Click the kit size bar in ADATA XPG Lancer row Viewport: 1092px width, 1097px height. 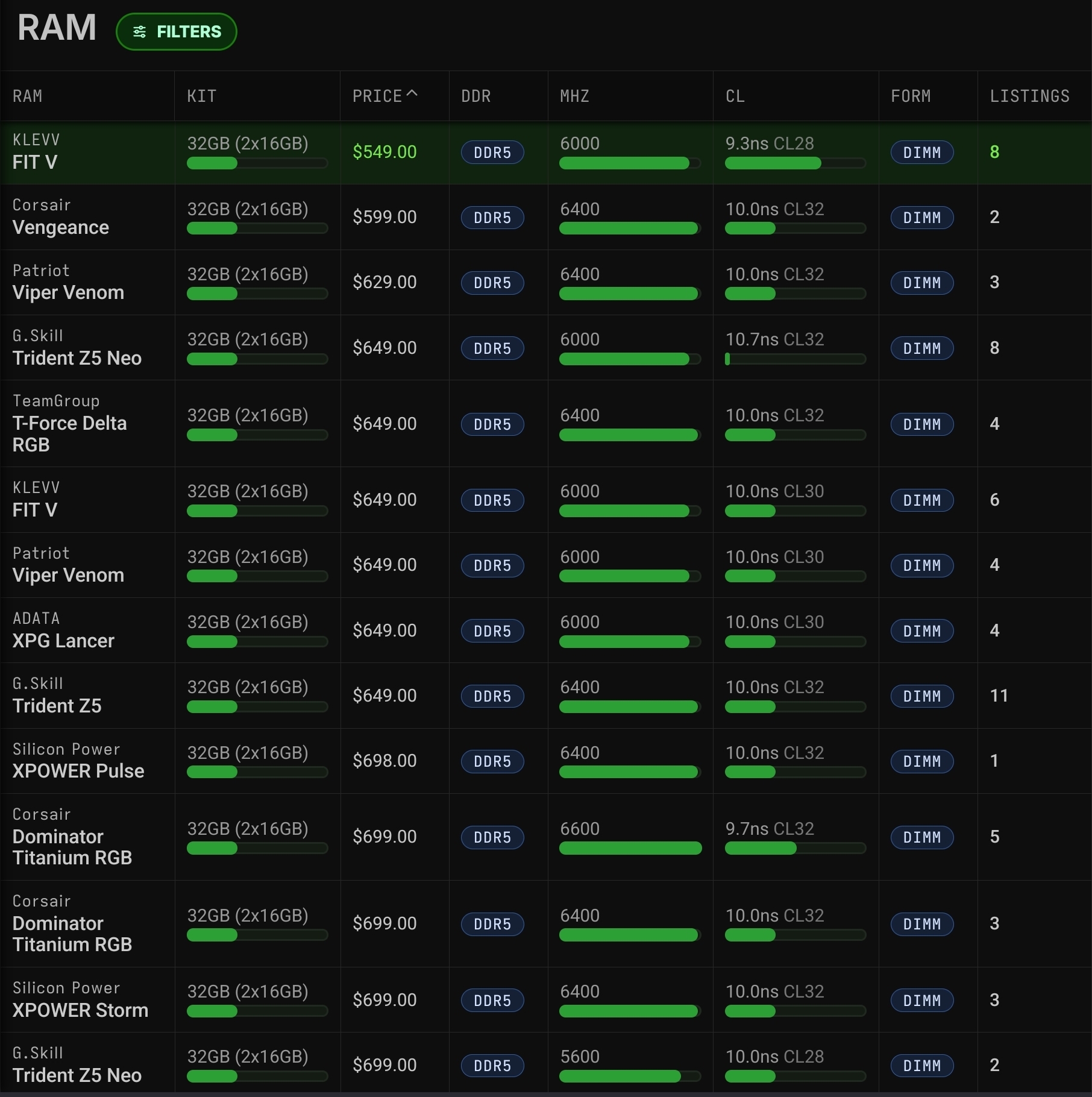tap(257, 642)
